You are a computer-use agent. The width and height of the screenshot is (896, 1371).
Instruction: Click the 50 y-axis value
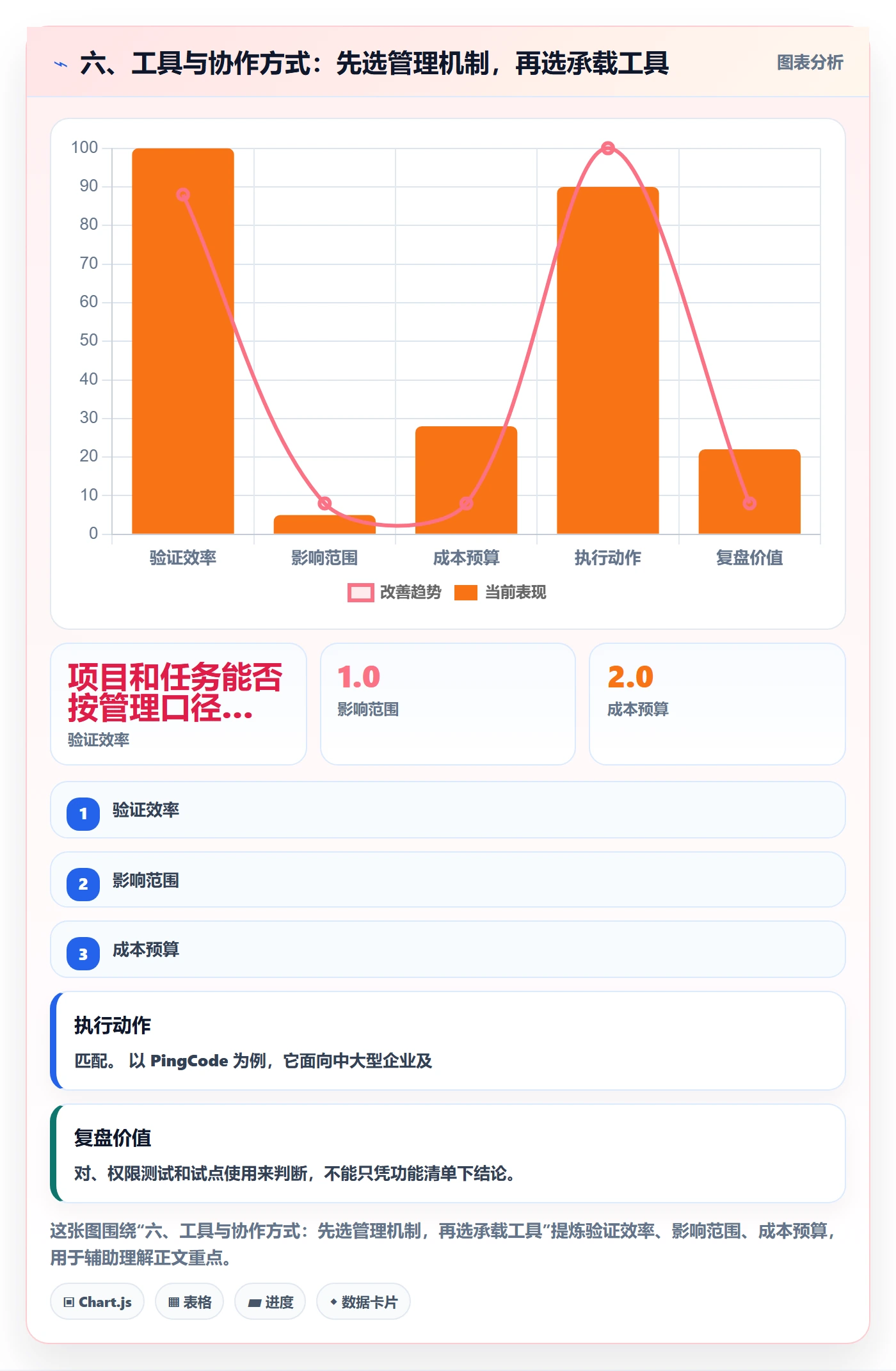tap(89, 341)
